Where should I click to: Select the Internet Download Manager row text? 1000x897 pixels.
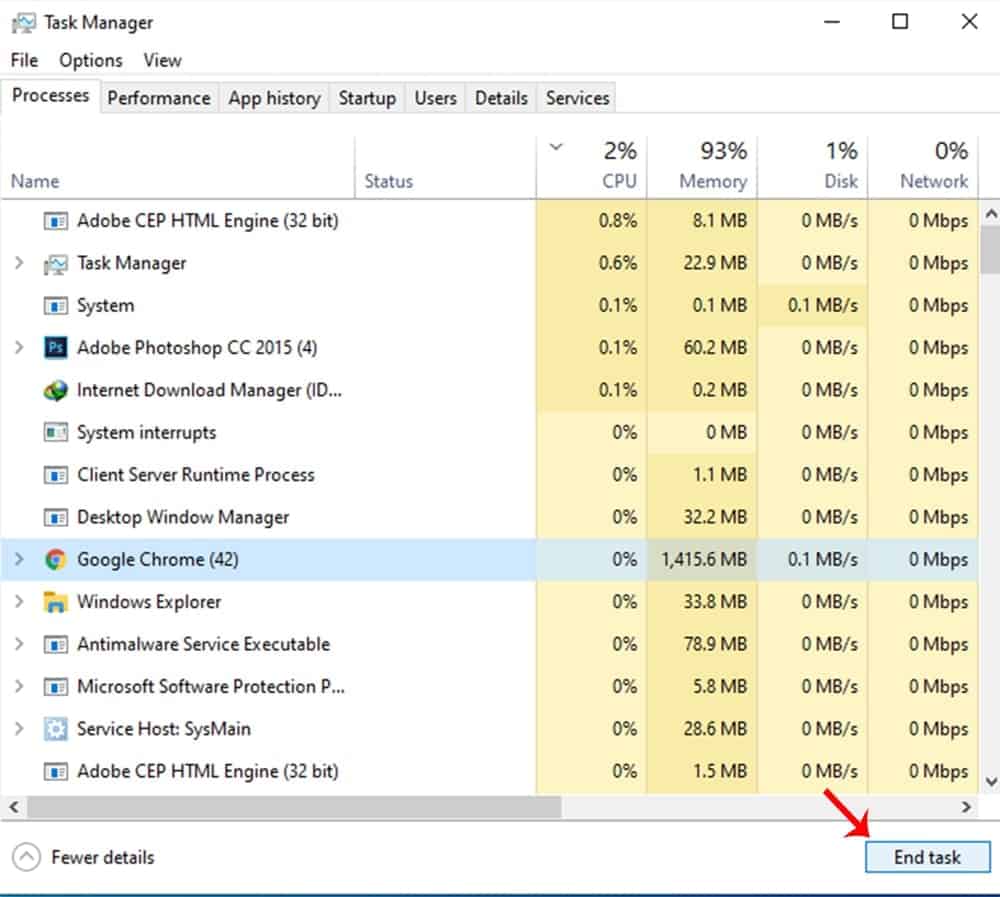(209, 390)
